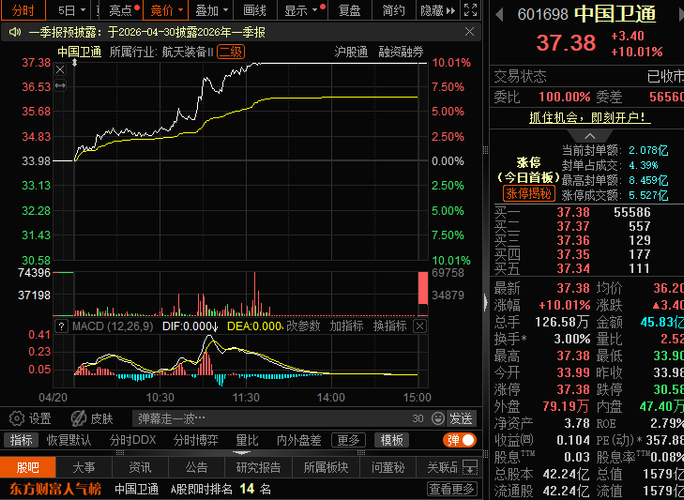Click the left arrow before stock code 601698
The height and width of the screenshot is (500, 684).
point(499,15)
